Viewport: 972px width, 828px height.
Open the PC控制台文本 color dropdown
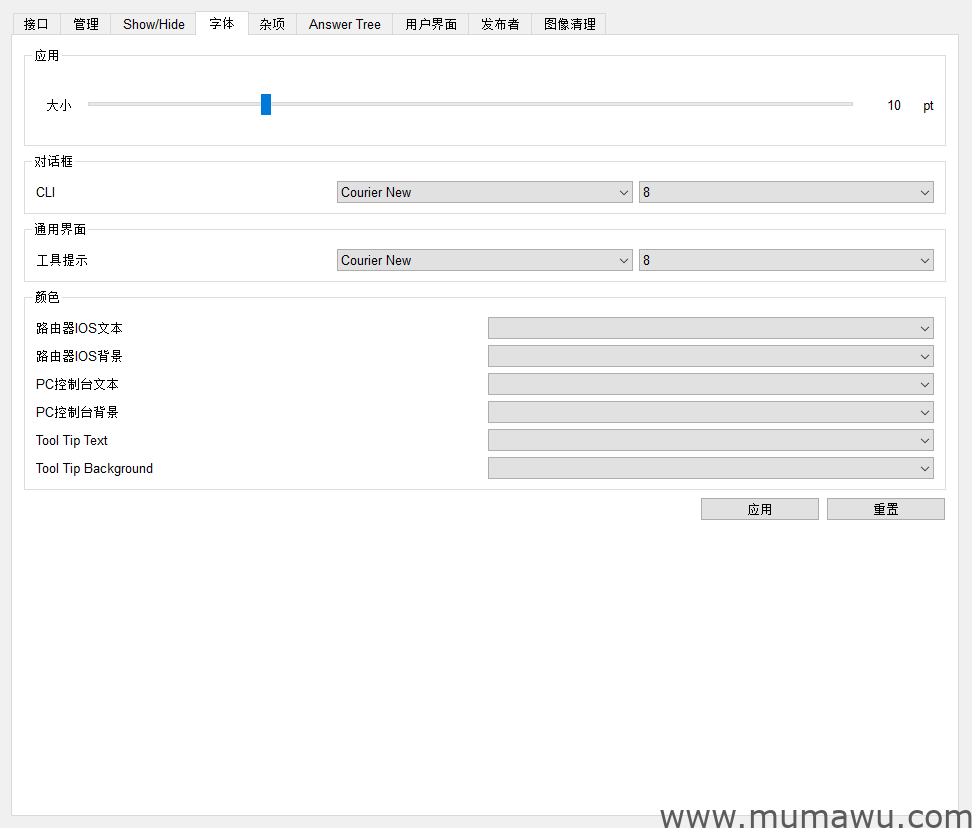tap(710, 384)
